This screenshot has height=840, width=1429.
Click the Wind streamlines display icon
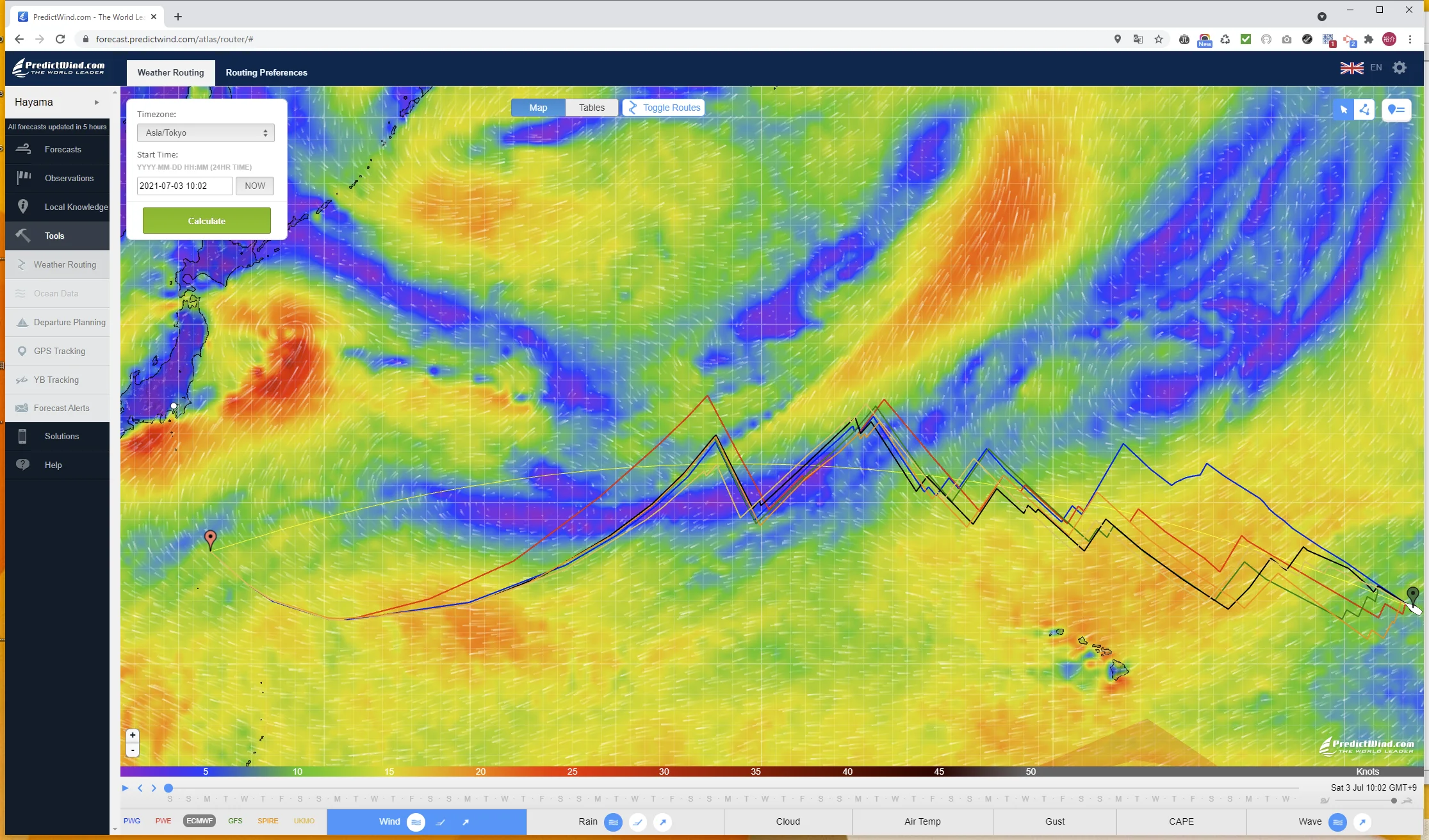[416, 822]
